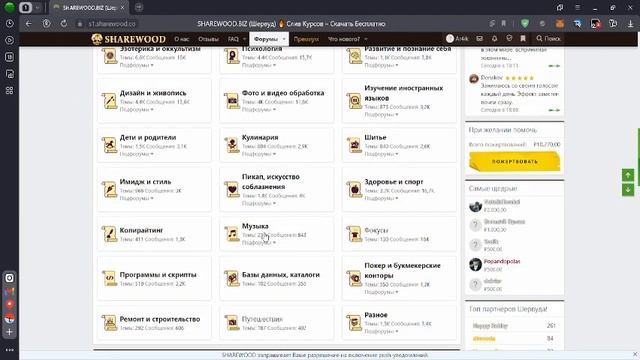Open the 'Здоровье и спорт' forum
The image size is (640, 360).
393,182
